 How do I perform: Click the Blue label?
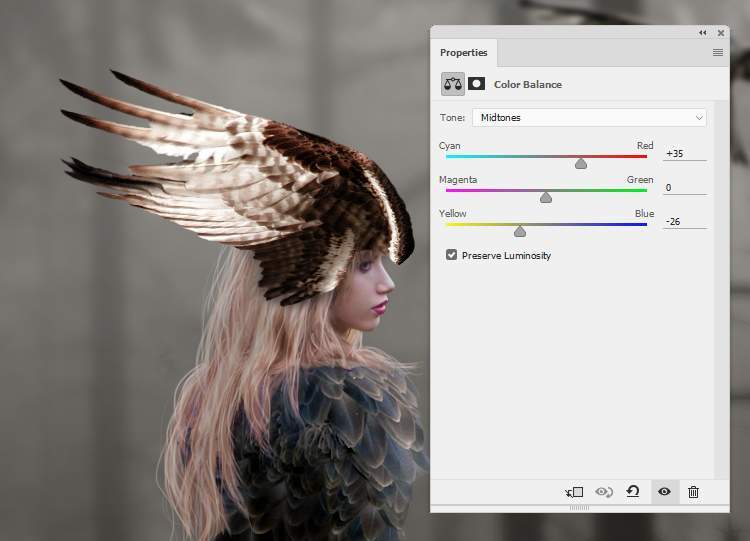click(x=644, y=213)
